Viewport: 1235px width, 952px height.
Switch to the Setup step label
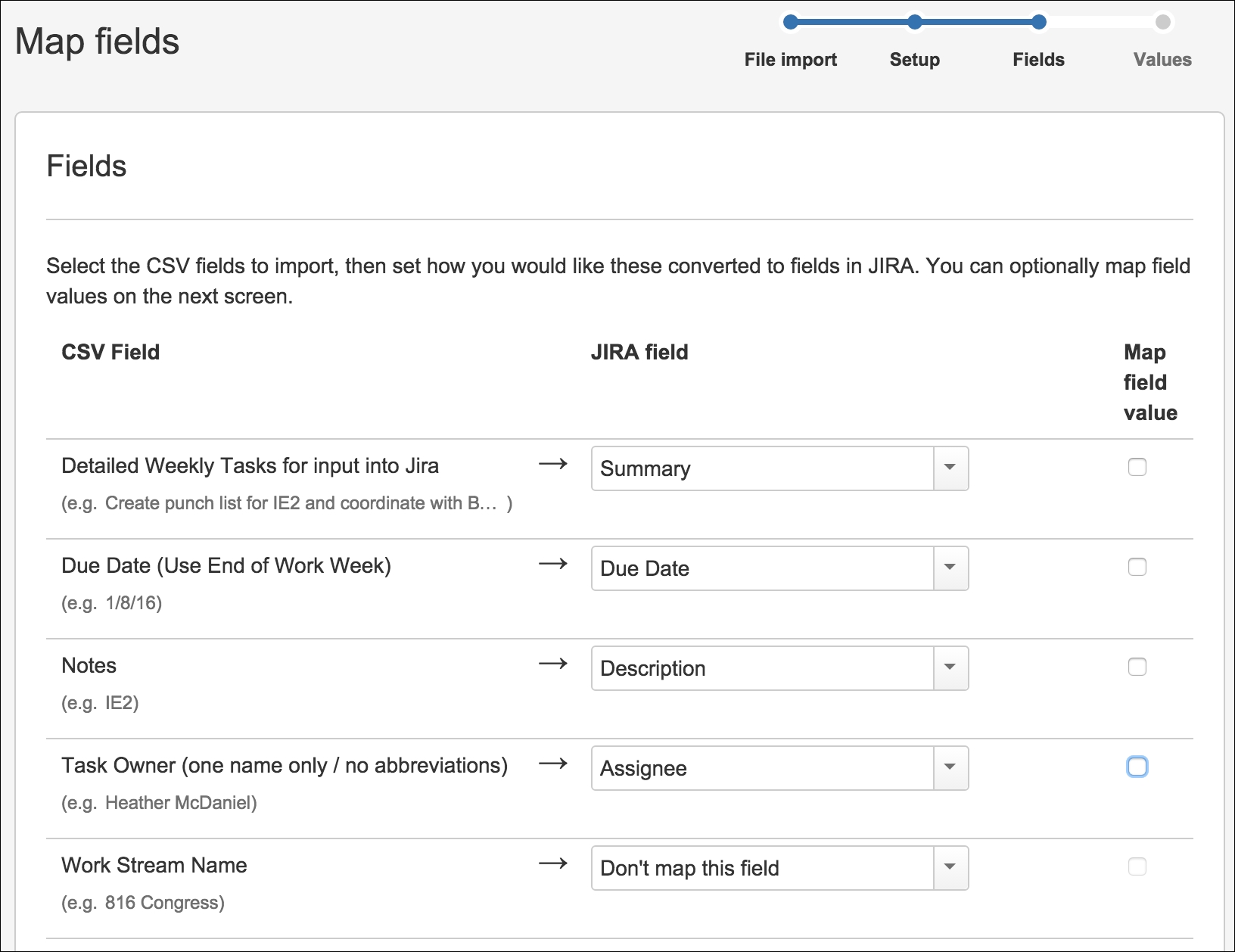pos(914,60)
